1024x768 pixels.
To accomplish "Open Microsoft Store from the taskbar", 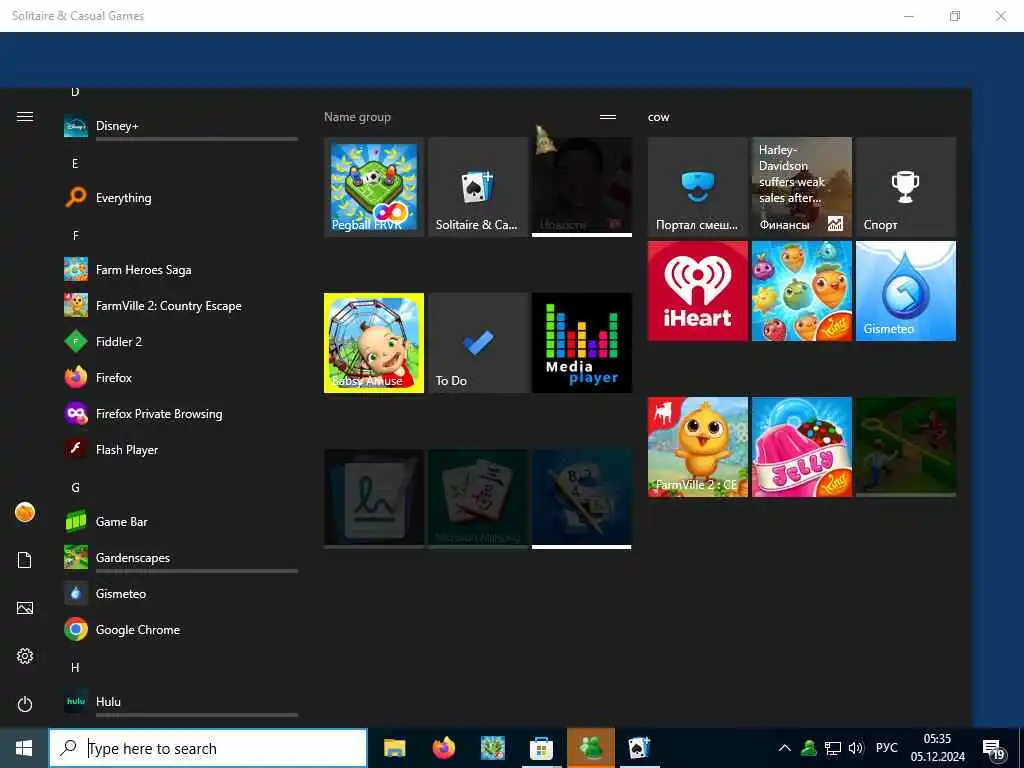I will click(541, 748).
